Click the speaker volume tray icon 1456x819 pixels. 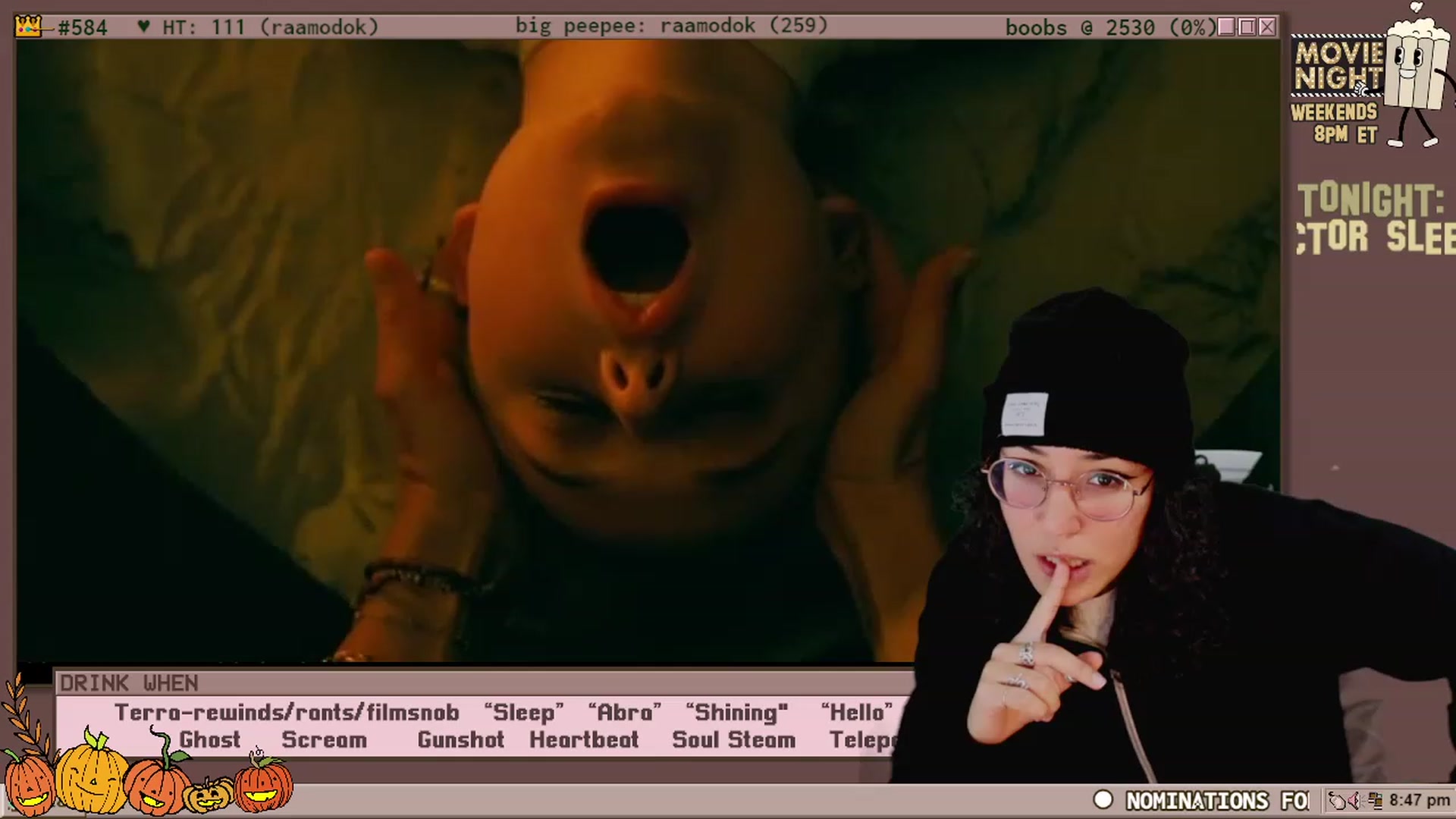pyautogui.click(x=1356, y=800)
